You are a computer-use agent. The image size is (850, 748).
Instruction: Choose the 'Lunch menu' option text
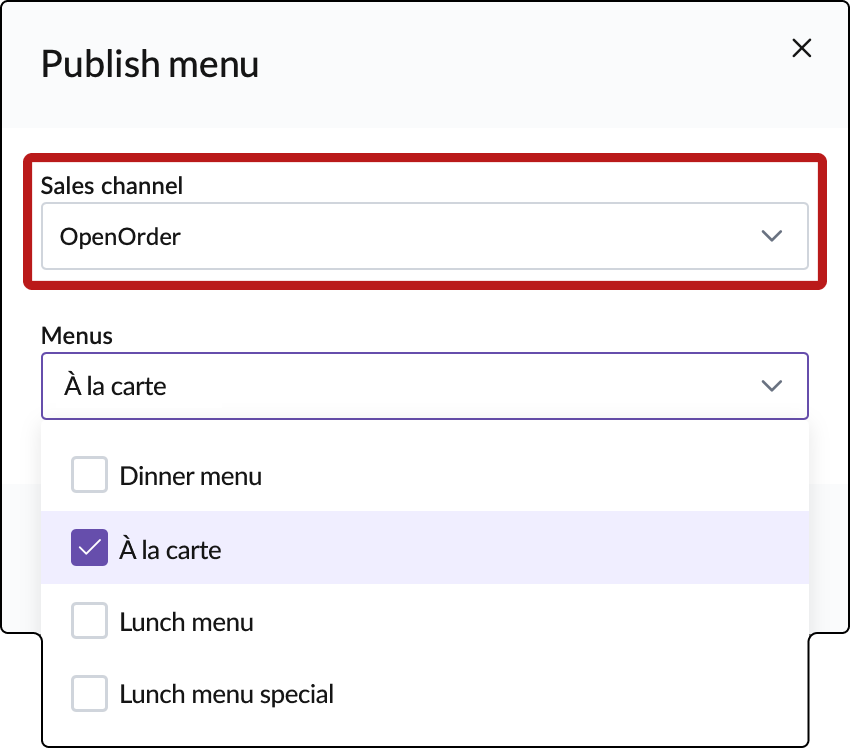pos(186,622)
